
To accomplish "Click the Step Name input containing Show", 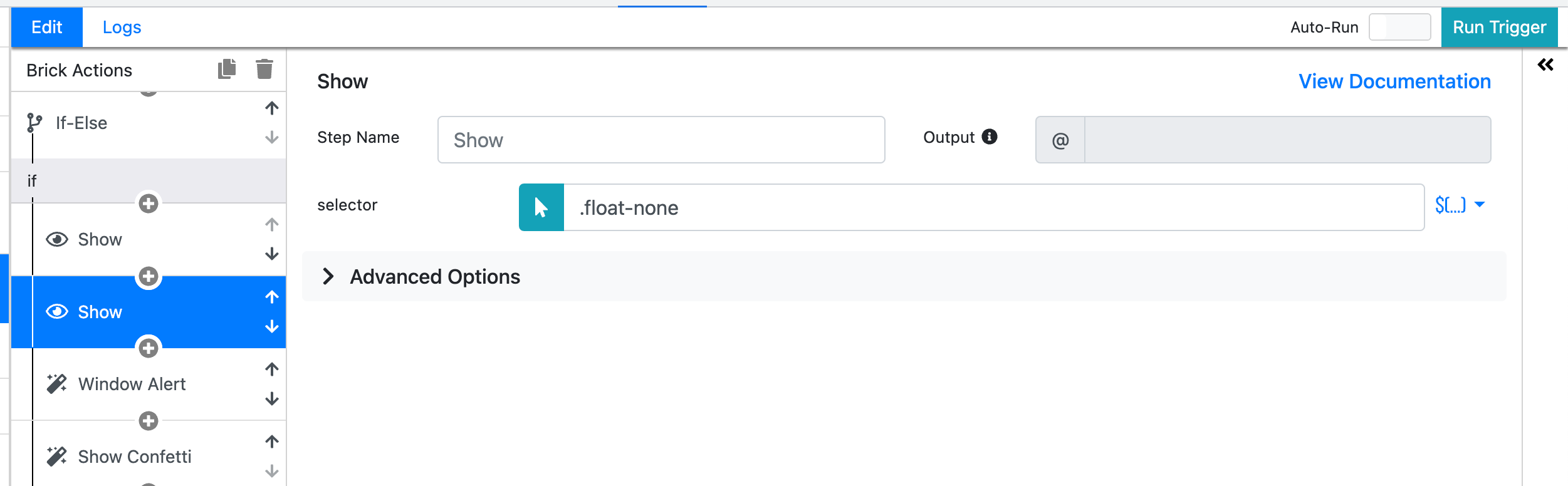I will click(660, 140).
